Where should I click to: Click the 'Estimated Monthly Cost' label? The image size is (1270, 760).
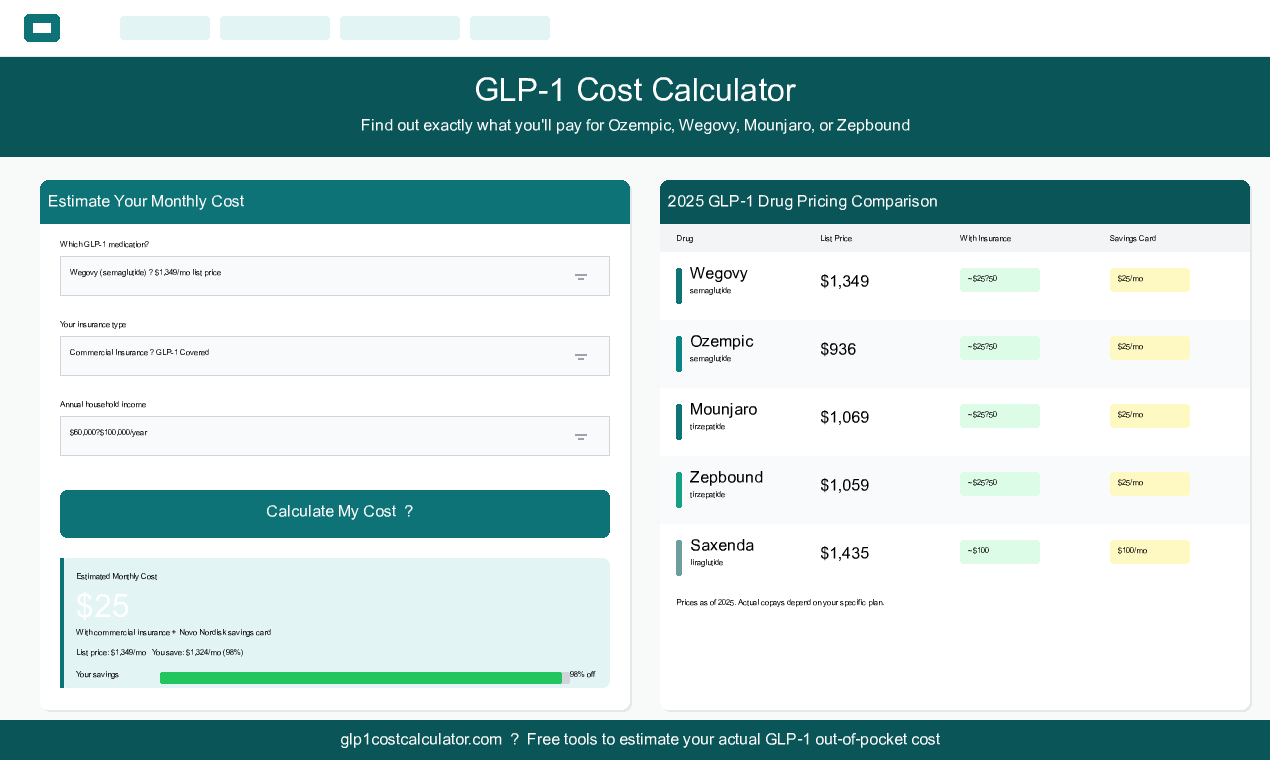(x=117, y=577)
